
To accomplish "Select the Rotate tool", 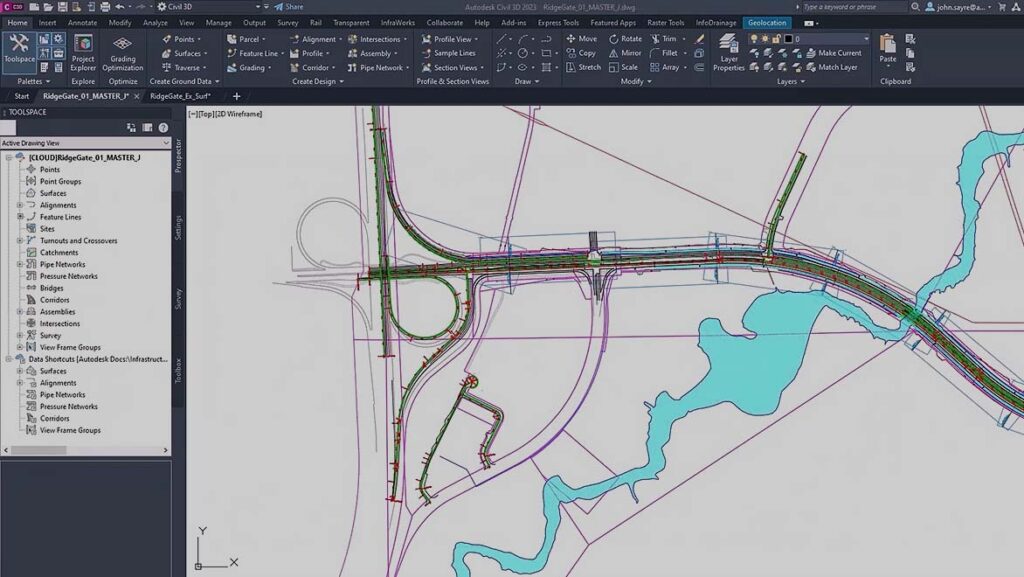I will [x=623, y=39].
